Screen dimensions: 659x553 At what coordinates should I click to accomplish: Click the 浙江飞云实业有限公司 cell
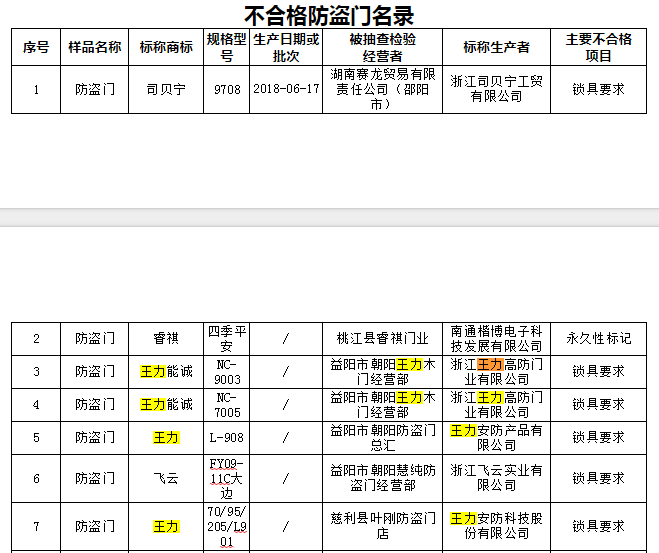tap(496, 479)
